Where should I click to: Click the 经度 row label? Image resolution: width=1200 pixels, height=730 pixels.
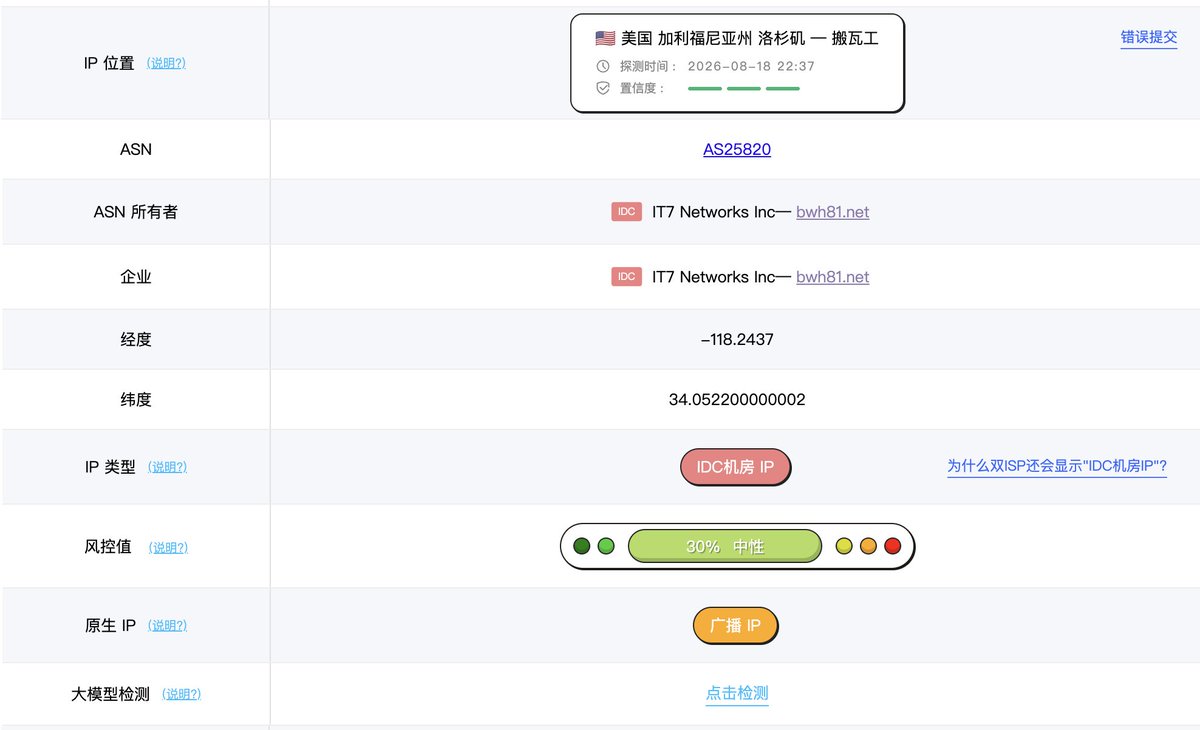[x=136, y=339]
